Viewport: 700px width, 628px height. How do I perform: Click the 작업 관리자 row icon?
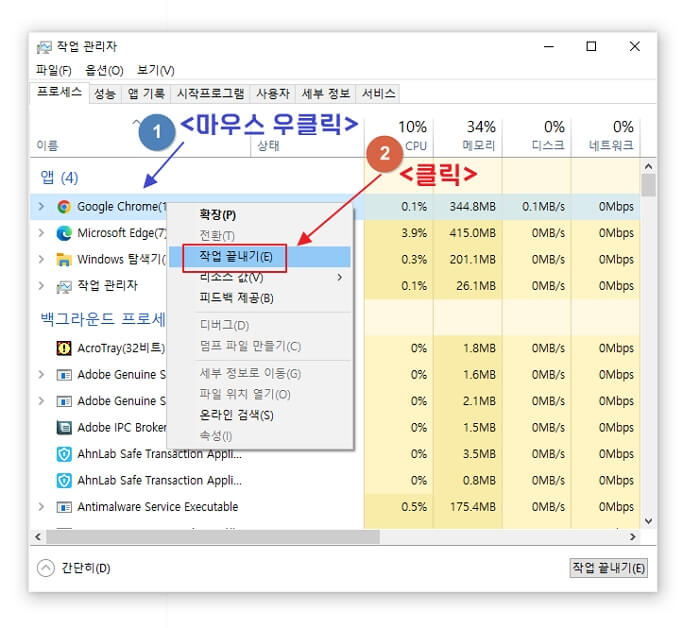click(64, 286)
